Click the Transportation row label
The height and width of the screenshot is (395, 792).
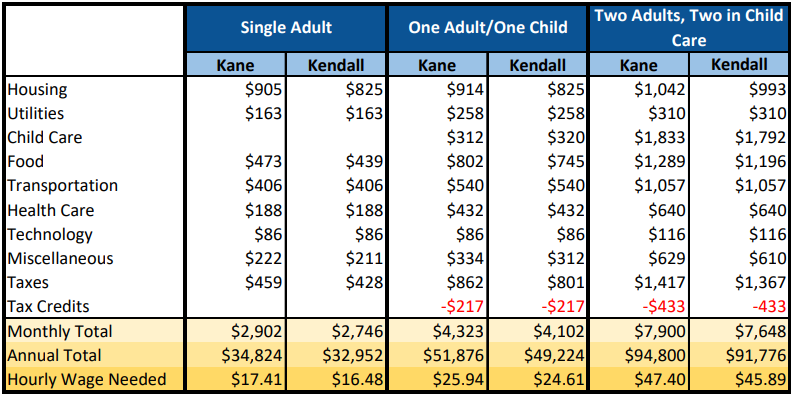point(62,185)
